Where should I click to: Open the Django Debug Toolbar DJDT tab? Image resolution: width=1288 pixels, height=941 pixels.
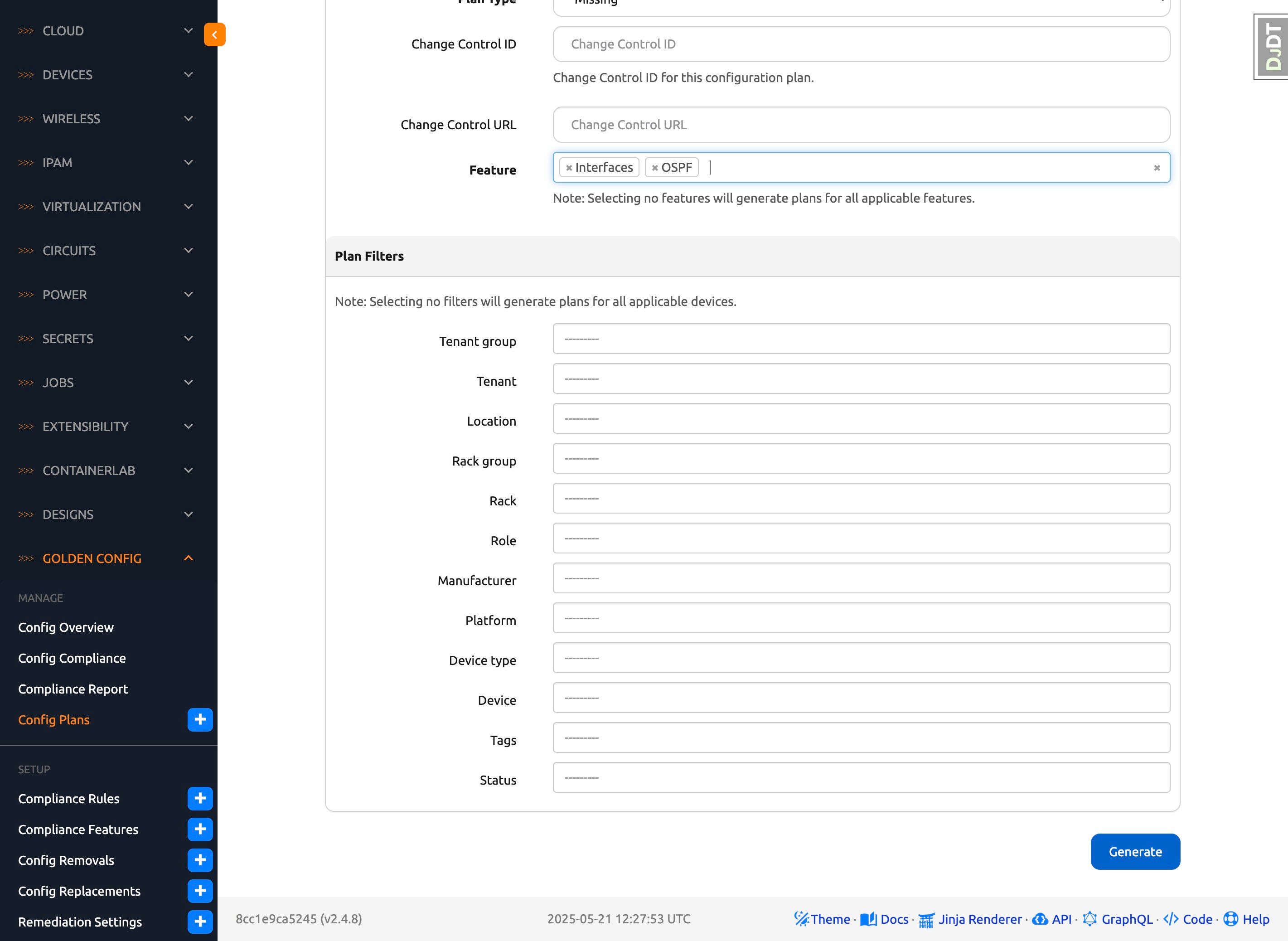point(1272,47)
